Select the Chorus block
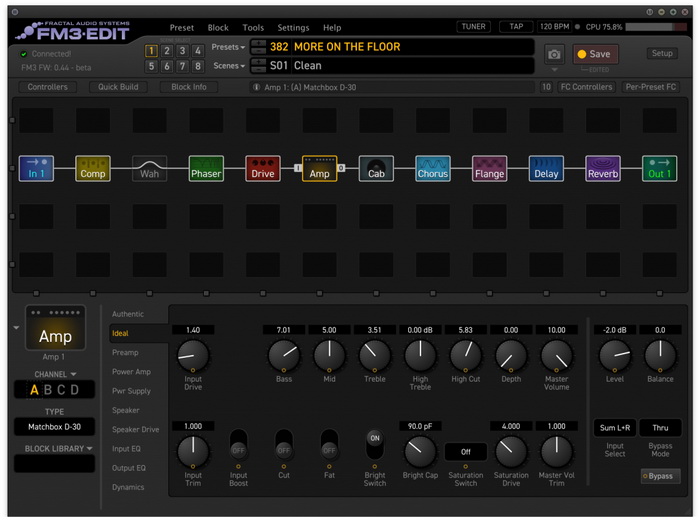Screen dimensions: 700x526 point(433,168)
